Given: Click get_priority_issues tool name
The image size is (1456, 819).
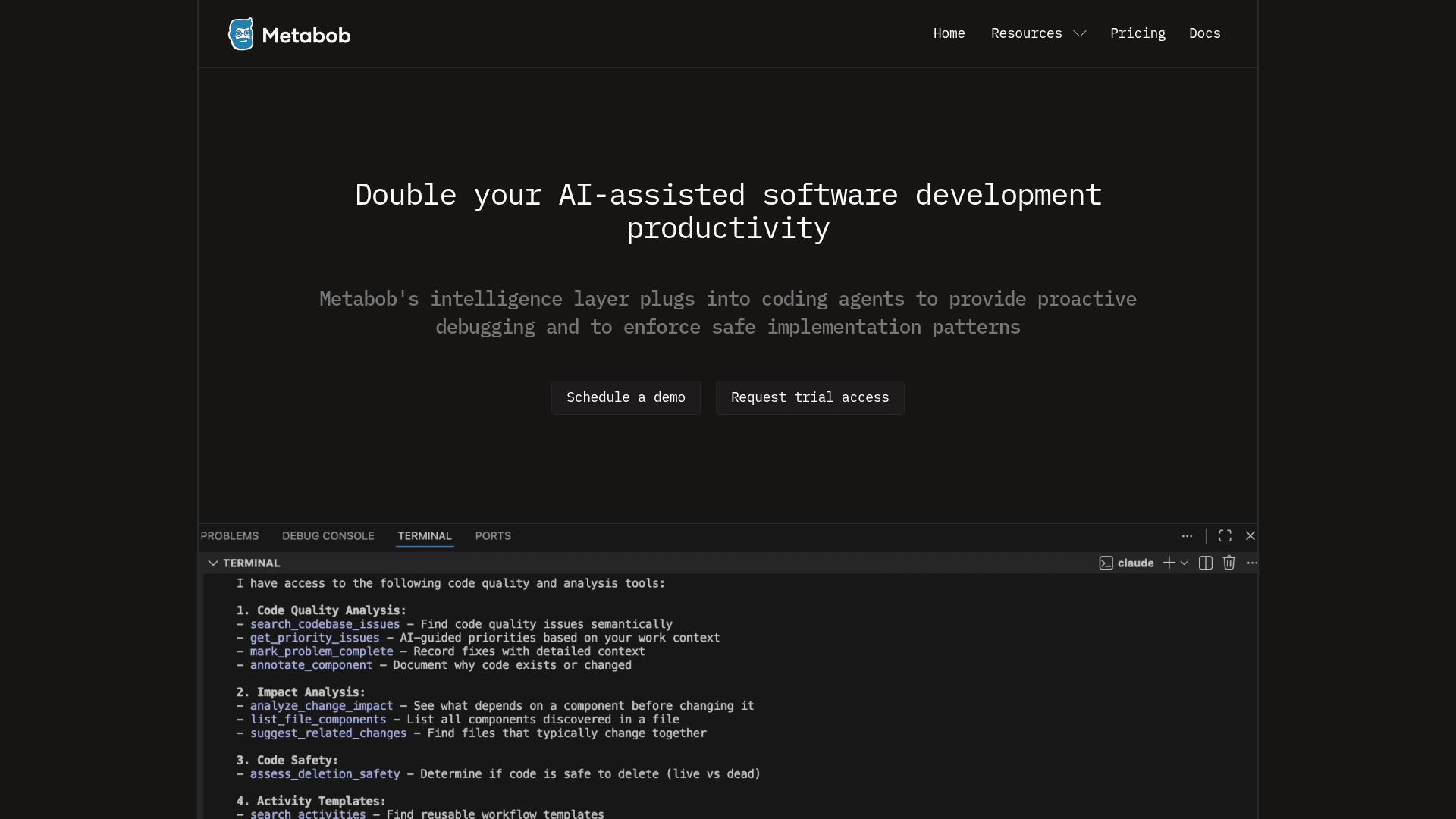Looking at the screenshot, I should click(315, 638).
